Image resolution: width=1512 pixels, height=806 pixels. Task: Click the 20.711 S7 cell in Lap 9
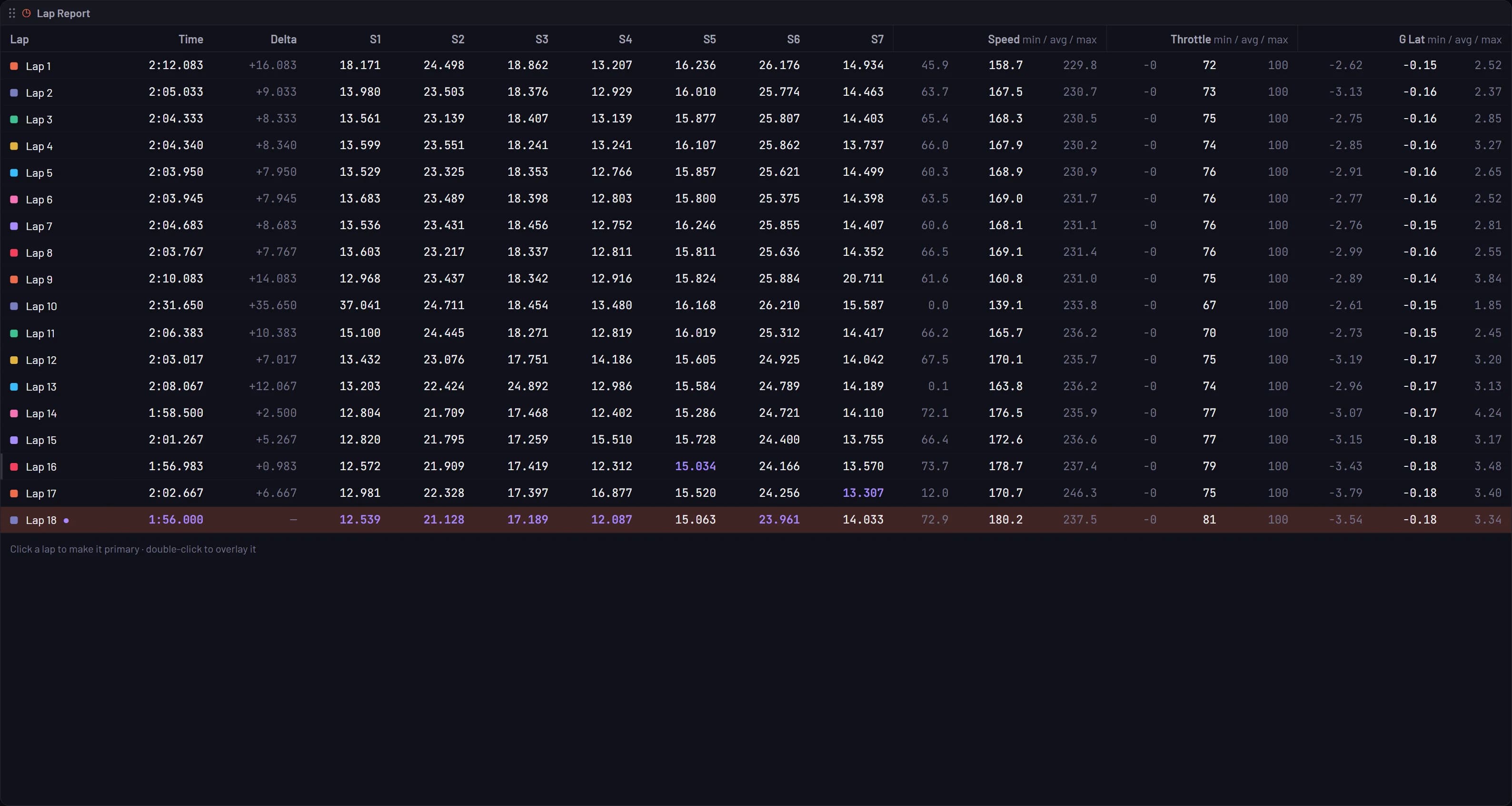[x=863, y=279]
